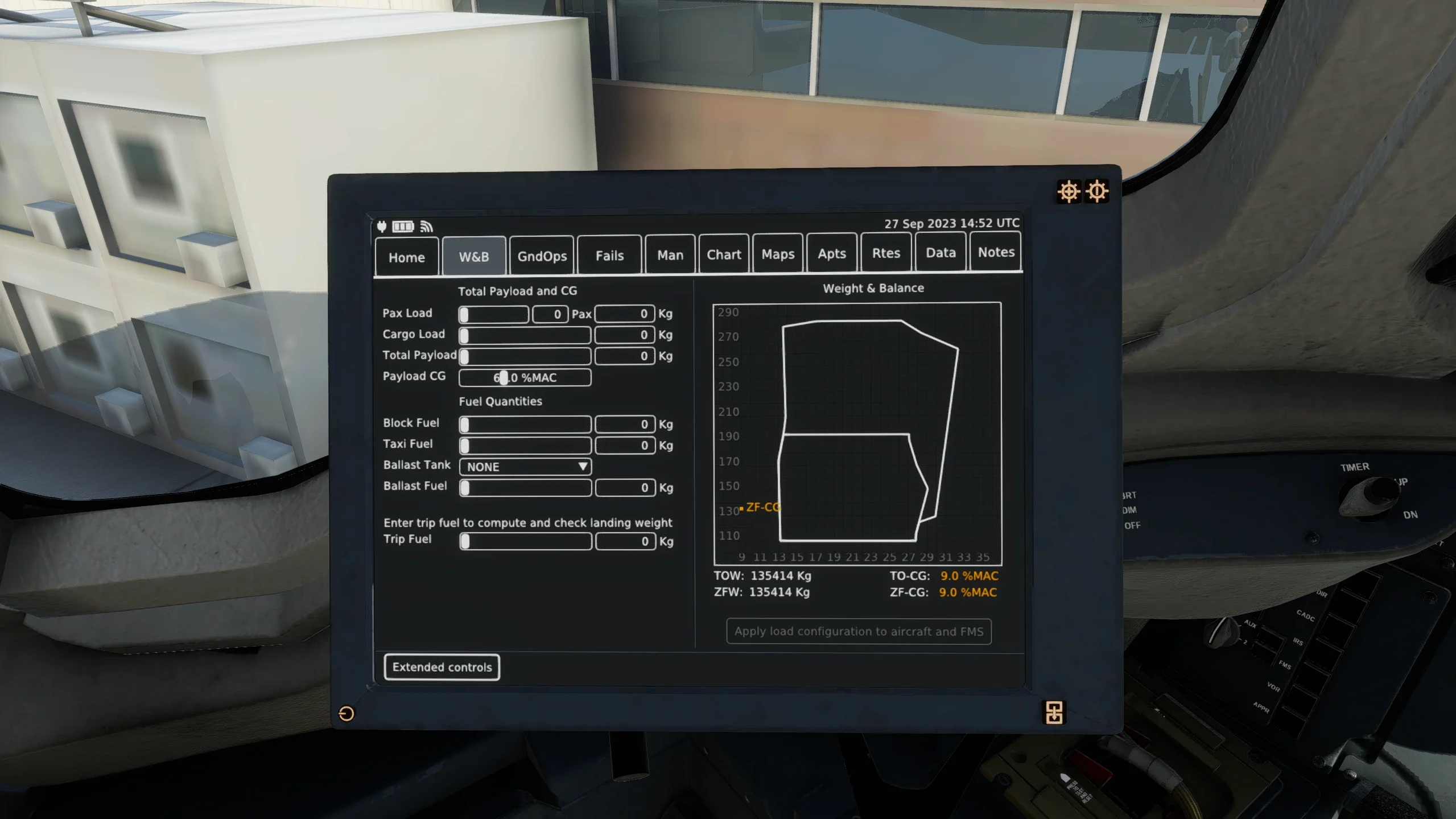Click the pop-out tablet icon
The image size is (1456, 819).
[1054, 712]
